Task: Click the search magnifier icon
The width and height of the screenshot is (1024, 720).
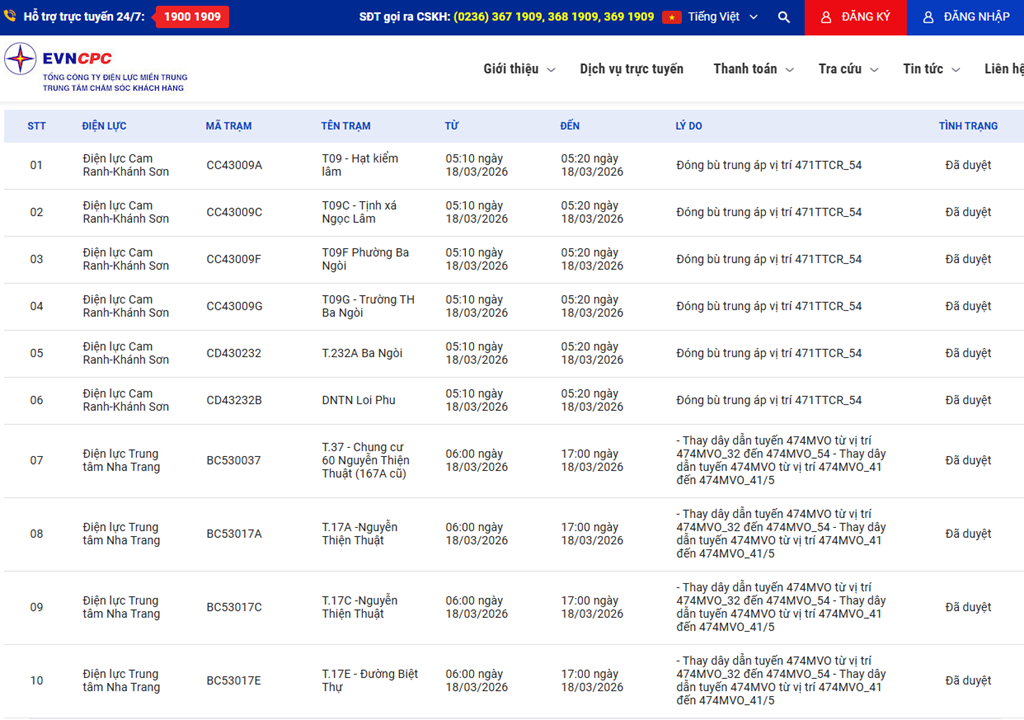Action: tap(784, 17)
